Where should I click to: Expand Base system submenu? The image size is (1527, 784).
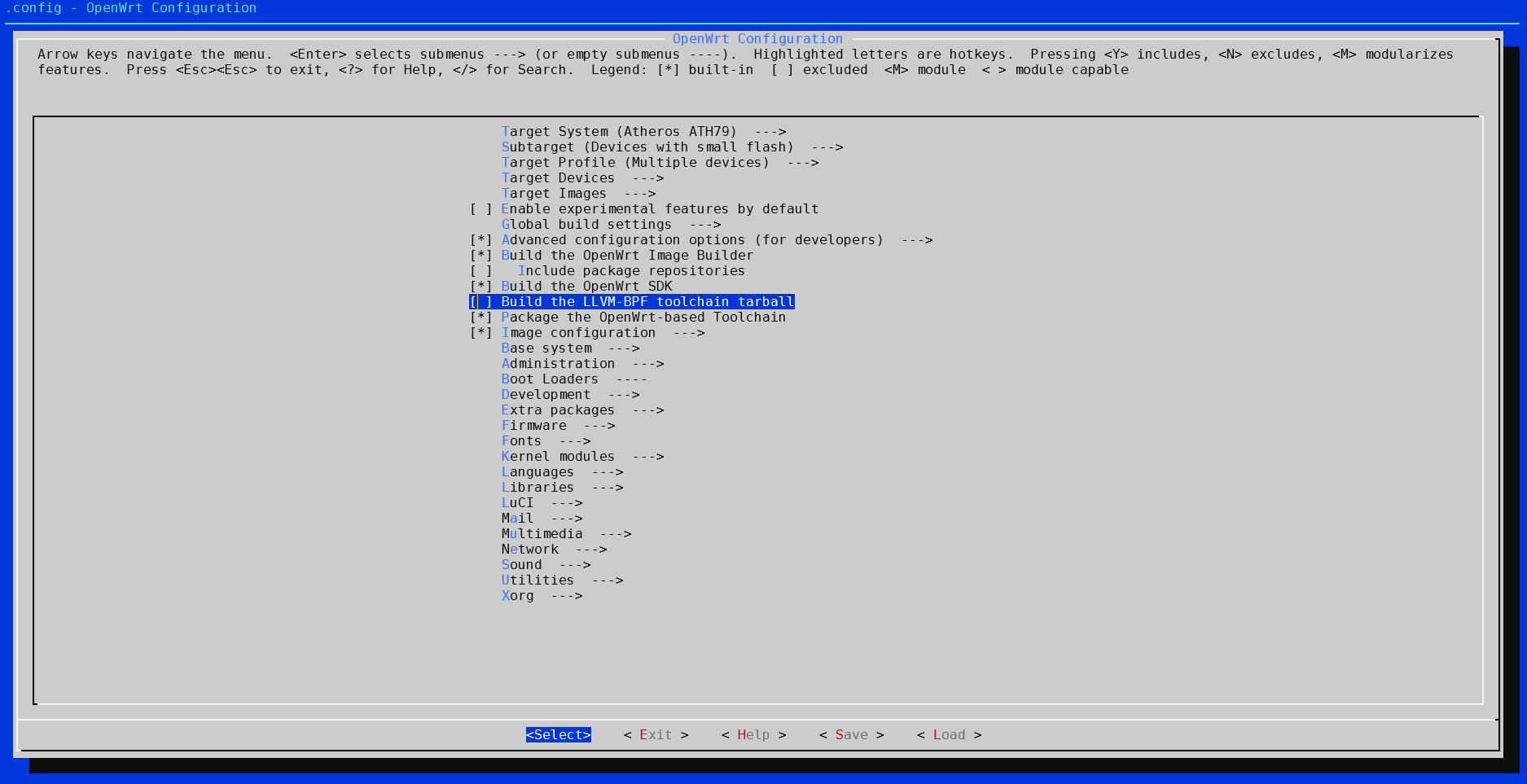point(570,348)
